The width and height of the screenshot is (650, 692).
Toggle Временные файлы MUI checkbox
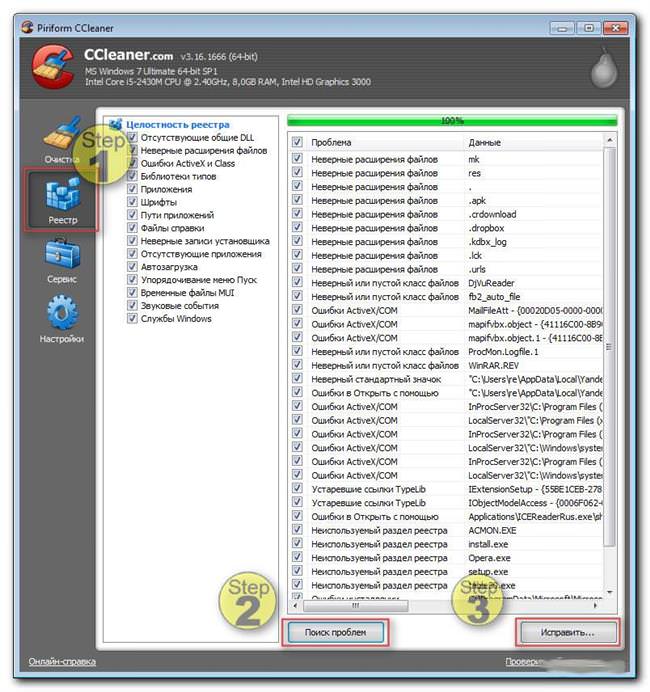pyautogui.click(x=132, y=292)
